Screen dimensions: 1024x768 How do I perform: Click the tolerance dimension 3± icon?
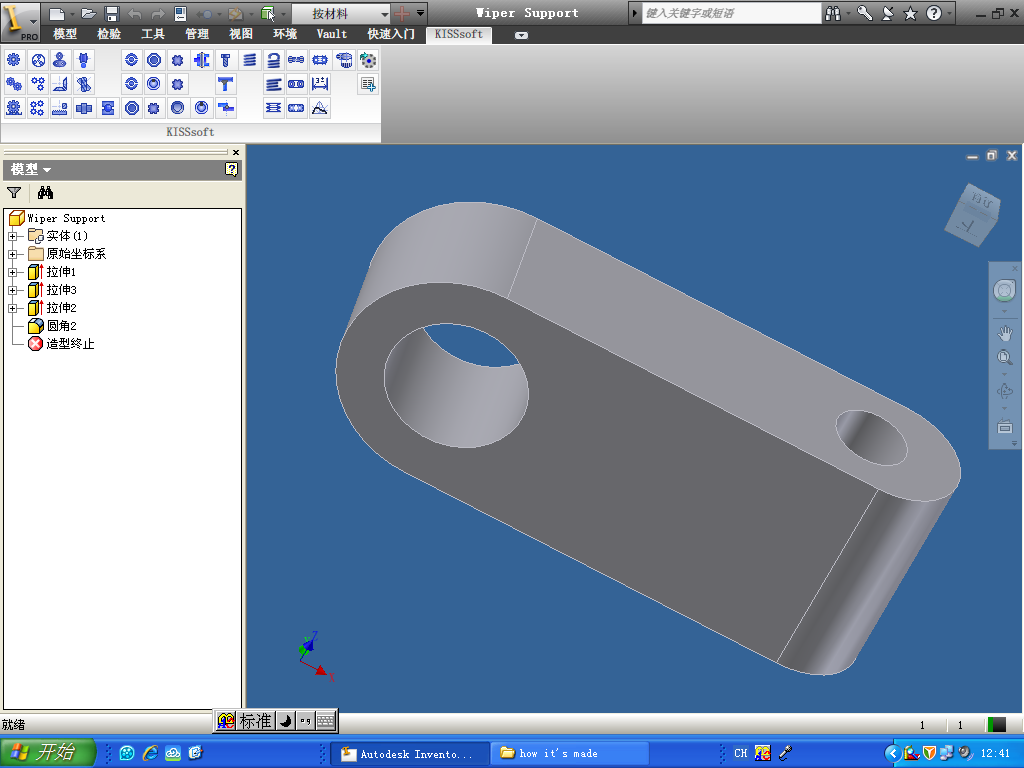click(x=320, y=84)
